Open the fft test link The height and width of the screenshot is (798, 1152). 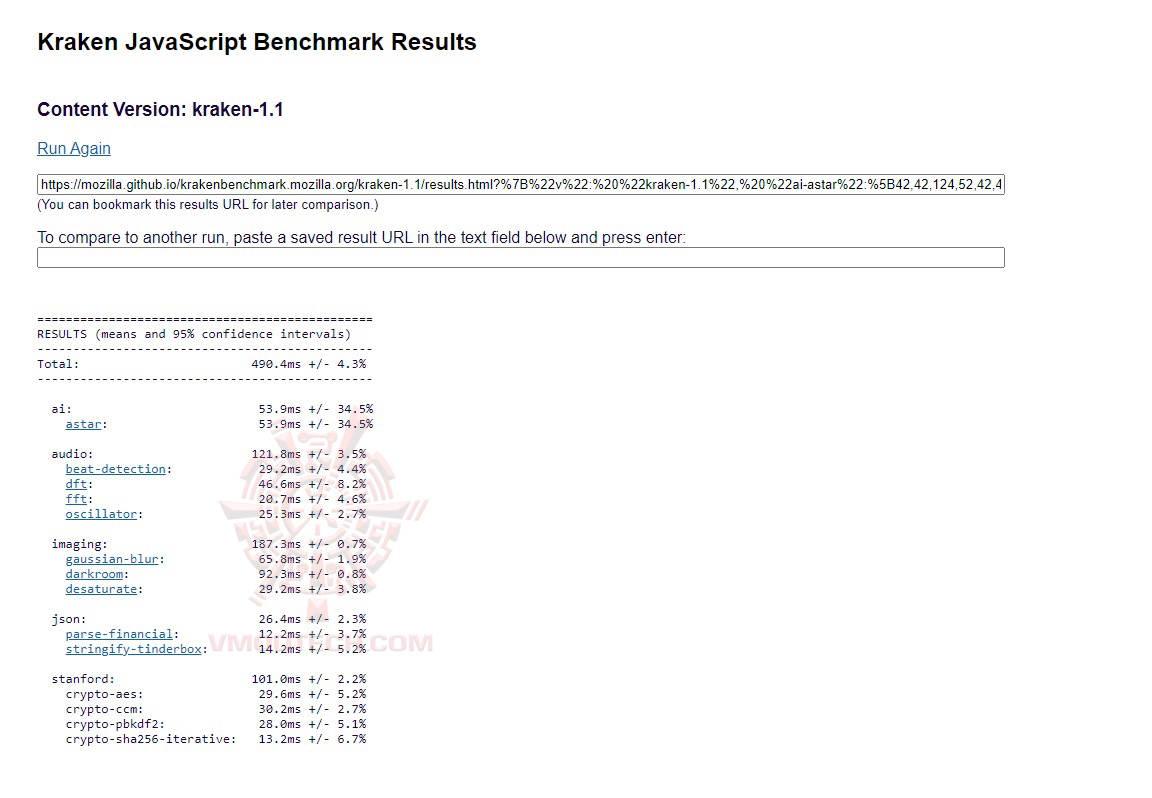point(76,499)
